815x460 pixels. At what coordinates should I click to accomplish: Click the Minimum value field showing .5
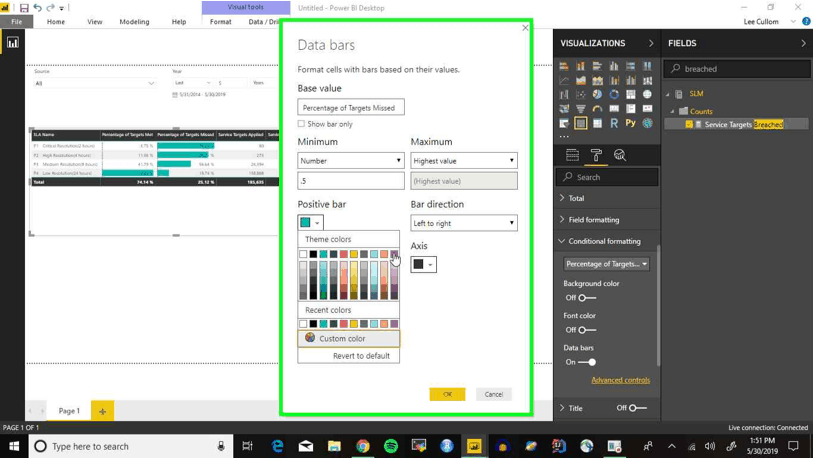351,181
